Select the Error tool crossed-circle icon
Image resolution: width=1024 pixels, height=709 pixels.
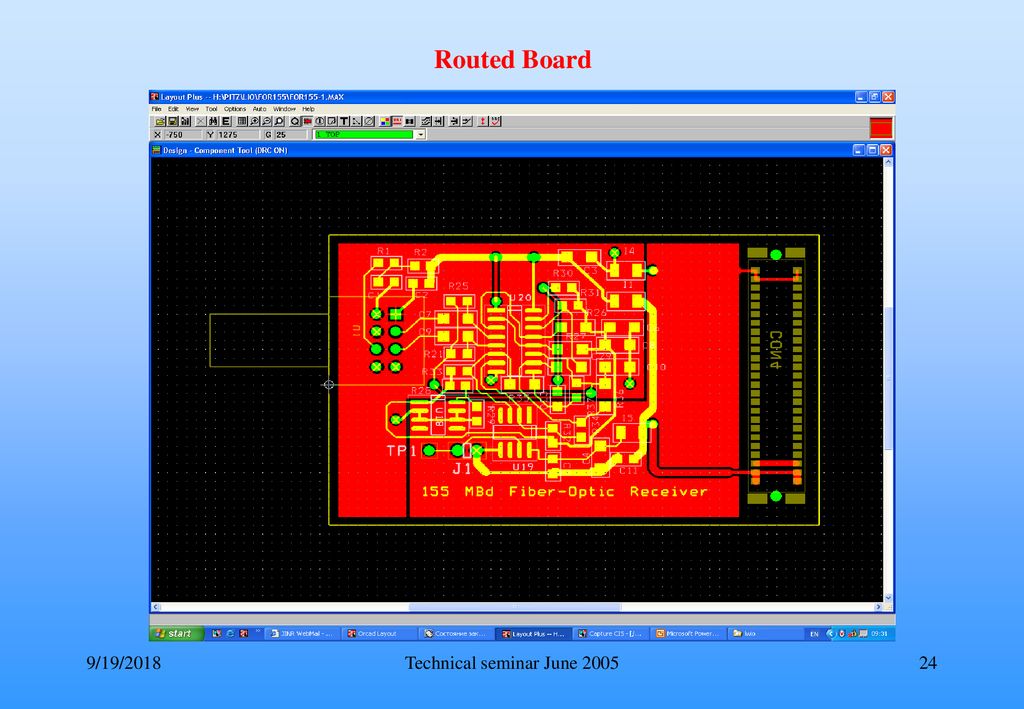(x=369, y=121)
